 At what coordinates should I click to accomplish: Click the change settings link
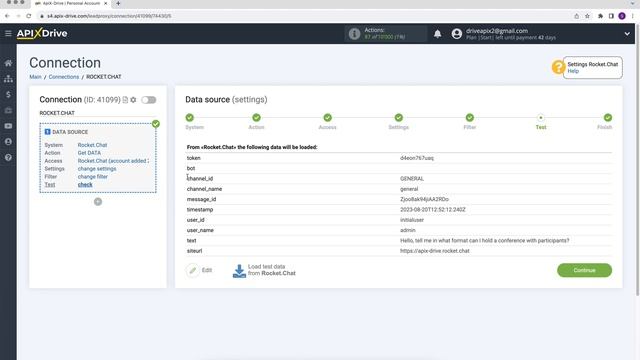coord(97,169)
